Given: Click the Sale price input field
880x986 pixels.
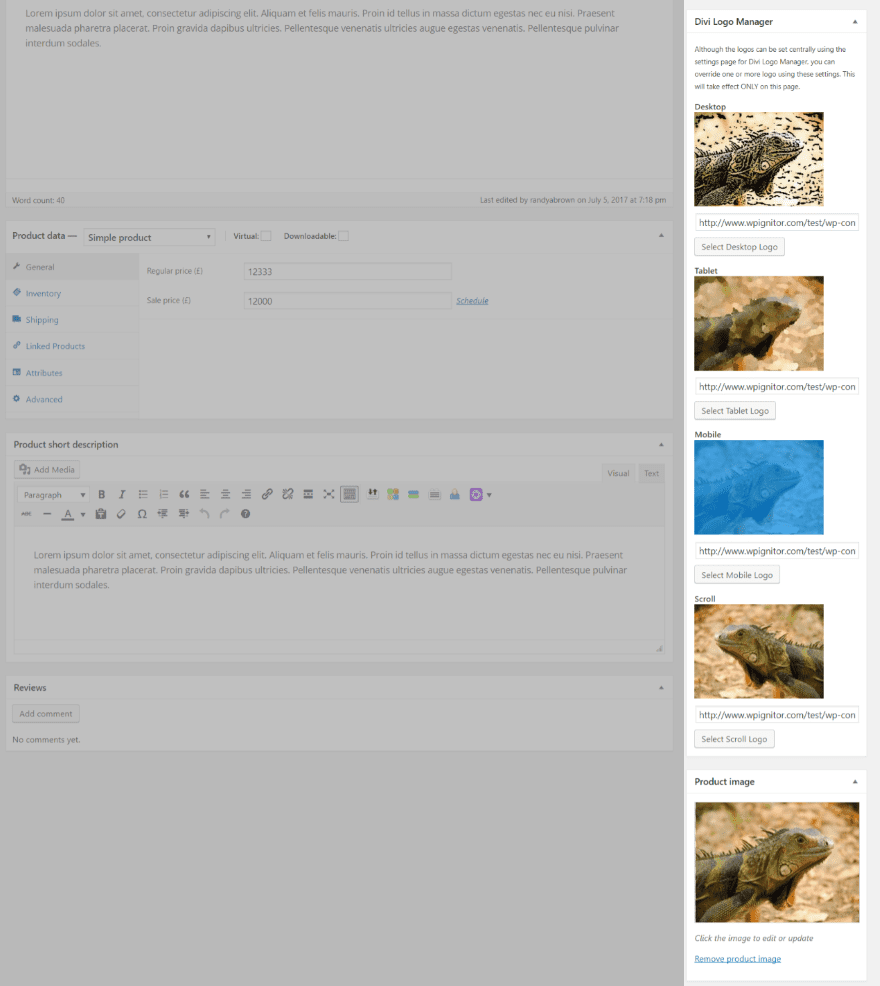Looking at the screenshot, I should pos(347,301).
